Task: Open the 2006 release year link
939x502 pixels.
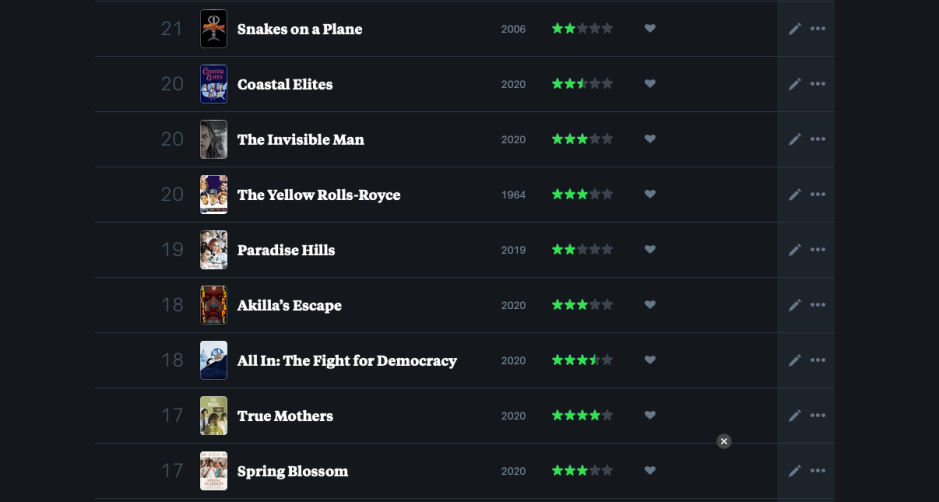Action: (513, 29)
